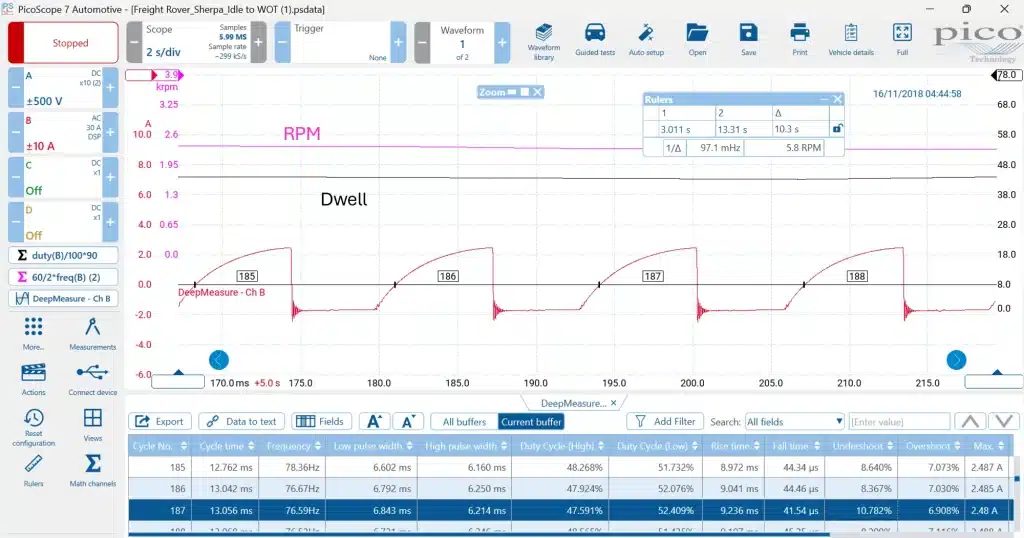The image size is (1024, 538).
Task: Click the Data to text button
Action: pyautogui.click(x=242, y=422)
